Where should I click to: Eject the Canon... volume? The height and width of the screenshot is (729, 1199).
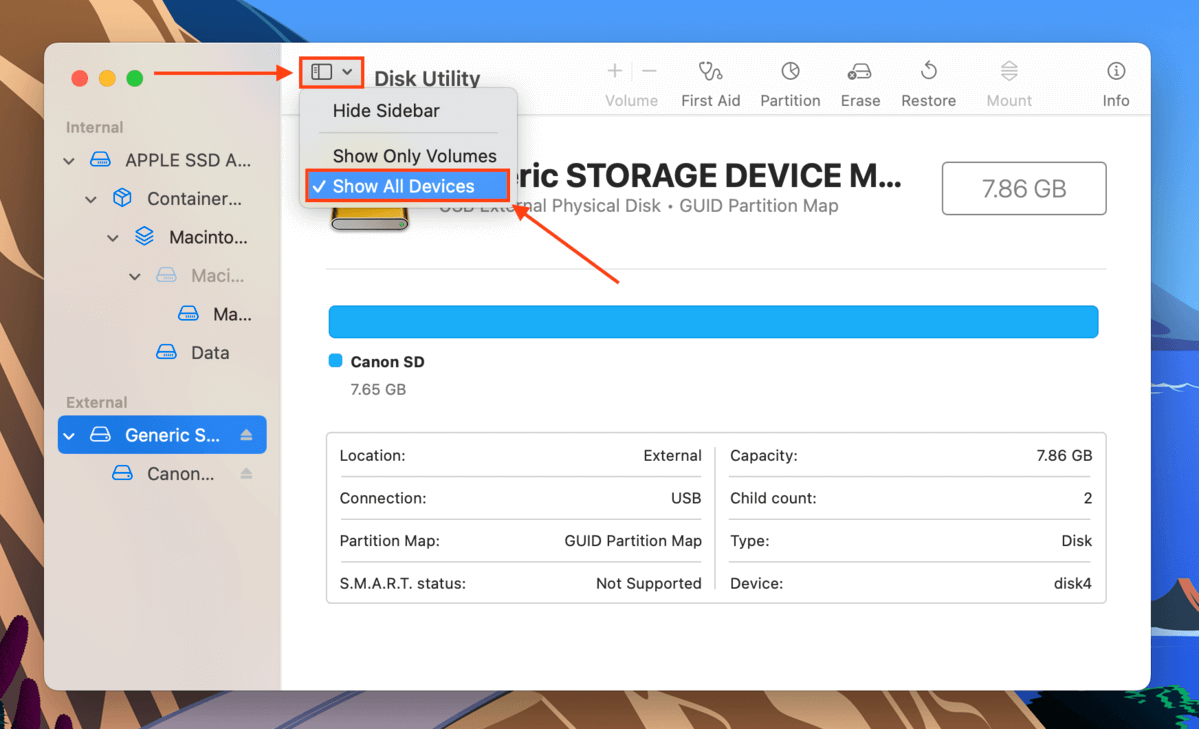pos(246,474)
